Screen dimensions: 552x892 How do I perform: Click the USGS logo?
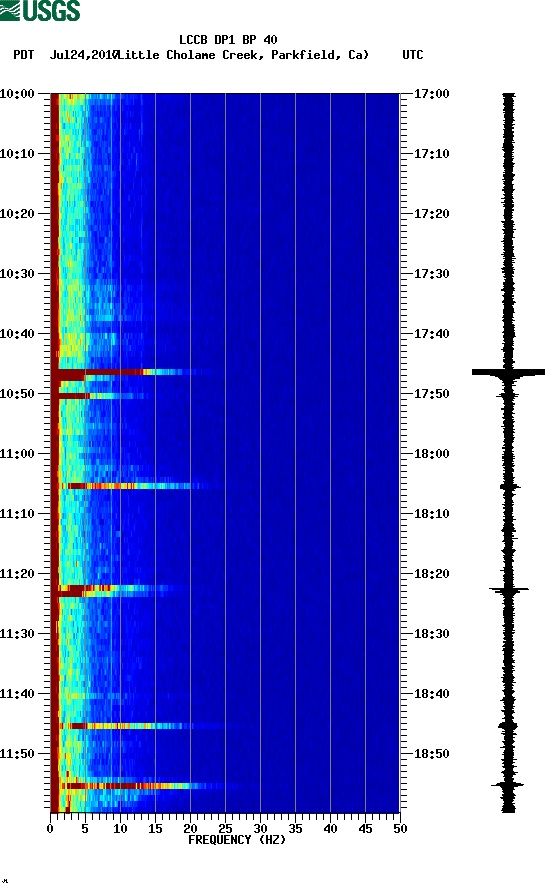[x=40, y=10]
